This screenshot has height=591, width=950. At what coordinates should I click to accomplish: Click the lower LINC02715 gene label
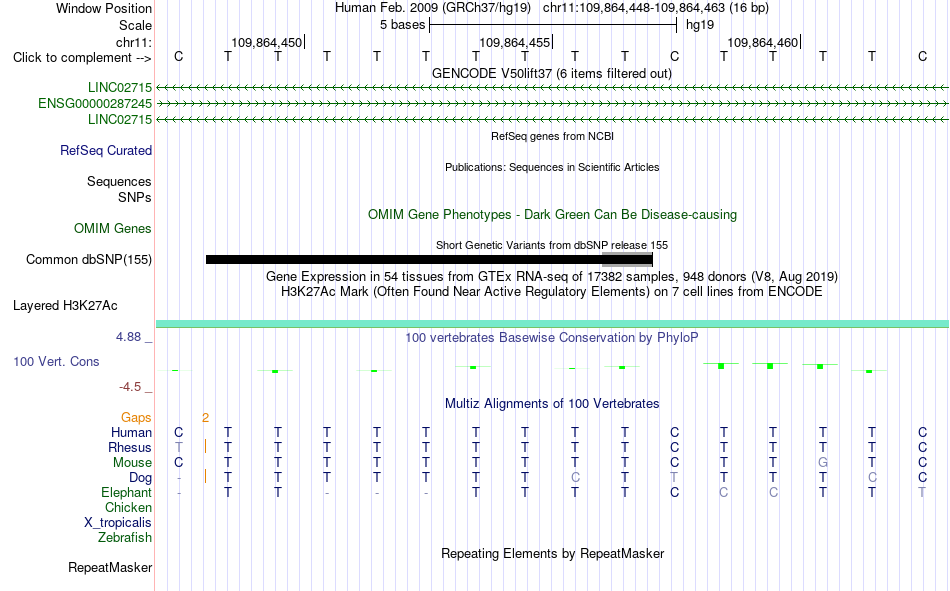pos(120,119)
